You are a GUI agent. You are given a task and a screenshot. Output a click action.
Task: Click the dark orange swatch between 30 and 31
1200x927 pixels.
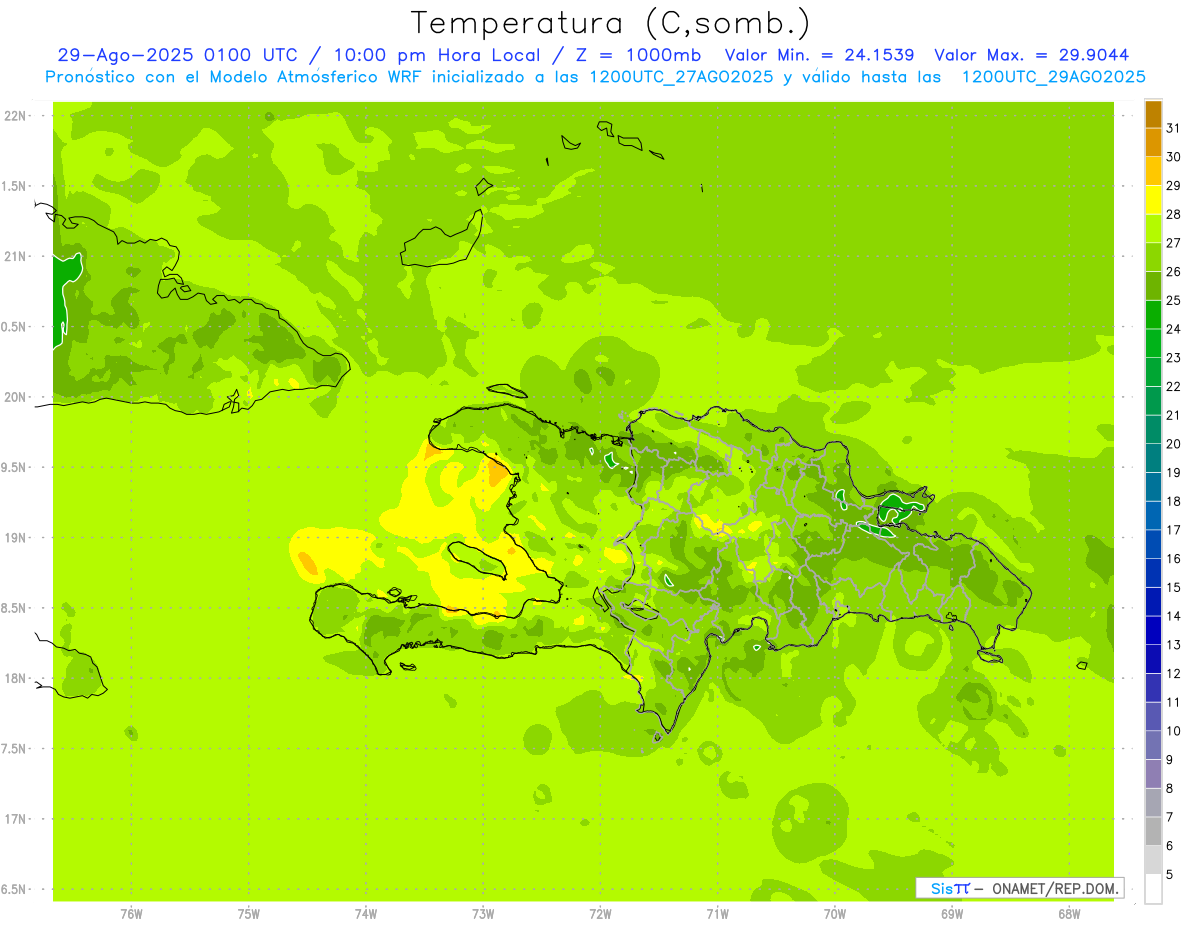pyautogui.click(x=1153, y=142)
